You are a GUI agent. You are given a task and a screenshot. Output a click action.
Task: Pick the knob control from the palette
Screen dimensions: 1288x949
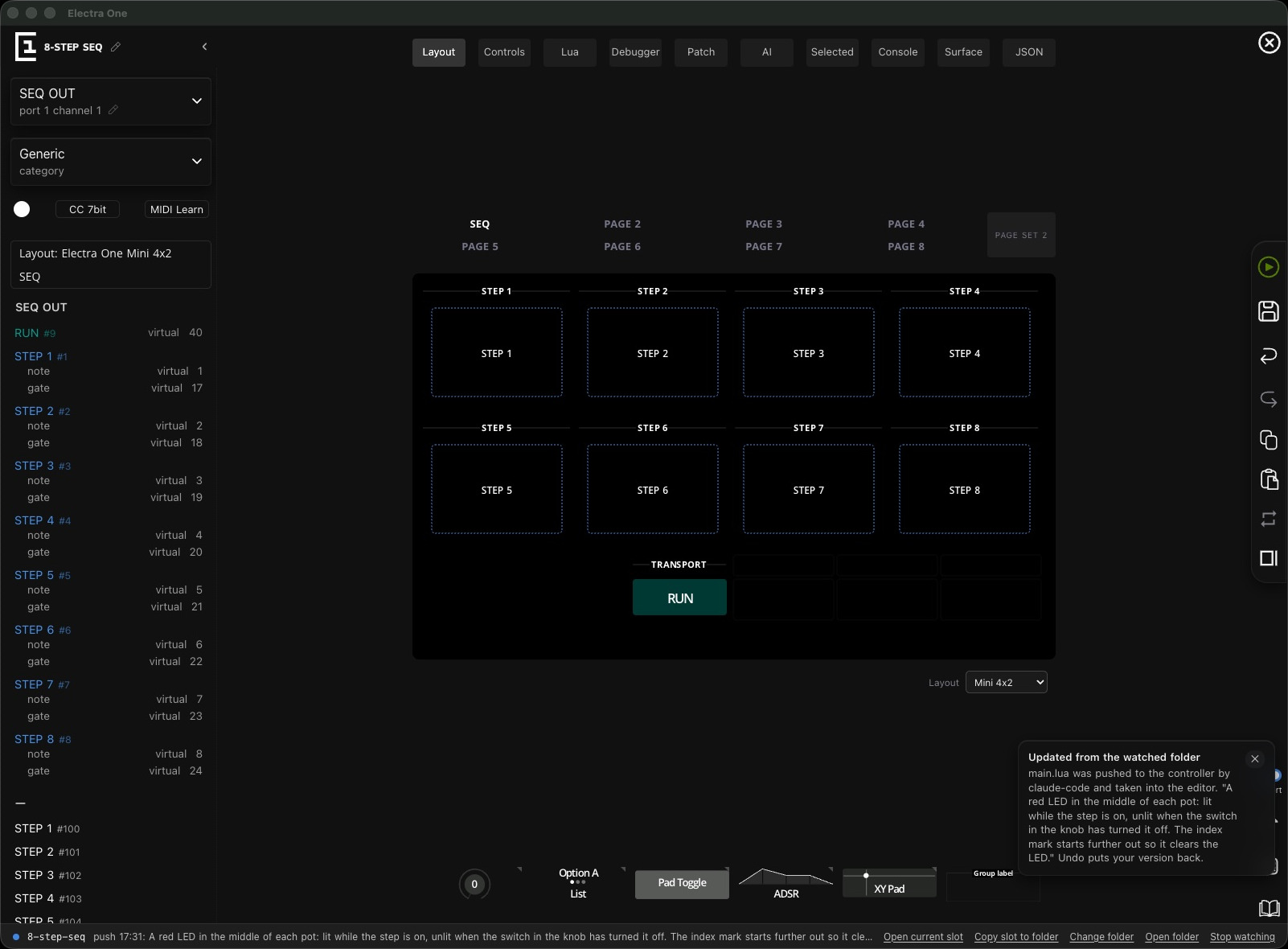click(x=474, y=884)
